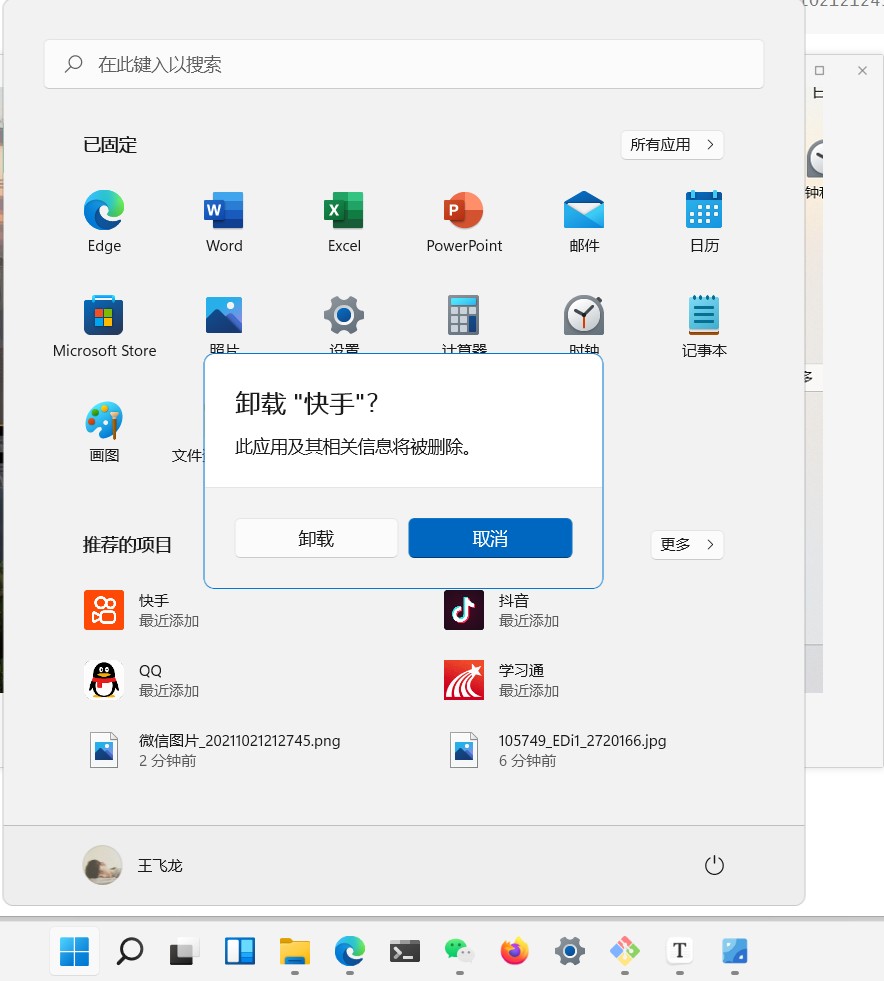Maximize the background window
This screenshot has width=884, height=981.
(819, 71)
